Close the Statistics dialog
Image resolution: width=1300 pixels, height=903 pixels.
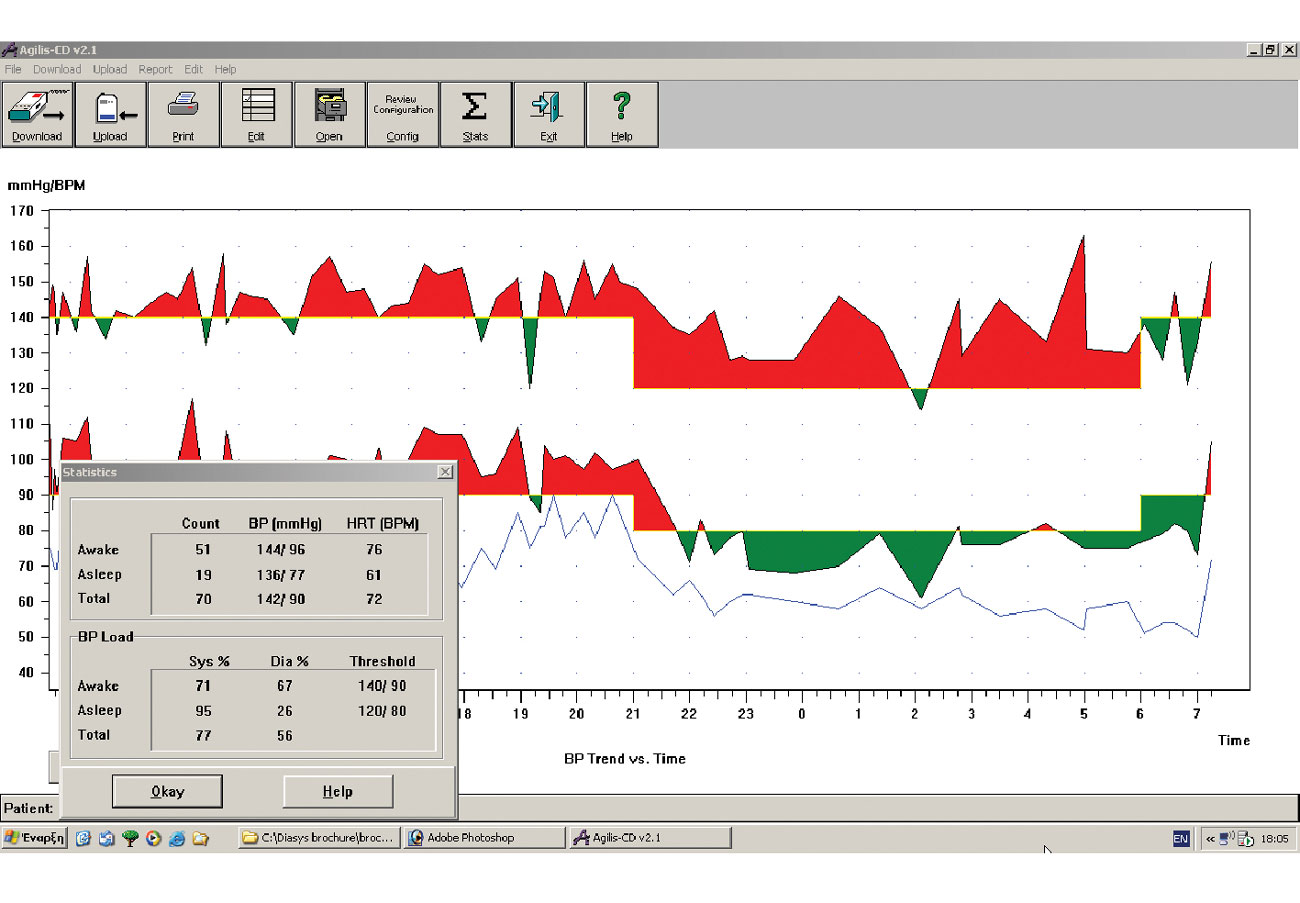click(x=445, y=472)
